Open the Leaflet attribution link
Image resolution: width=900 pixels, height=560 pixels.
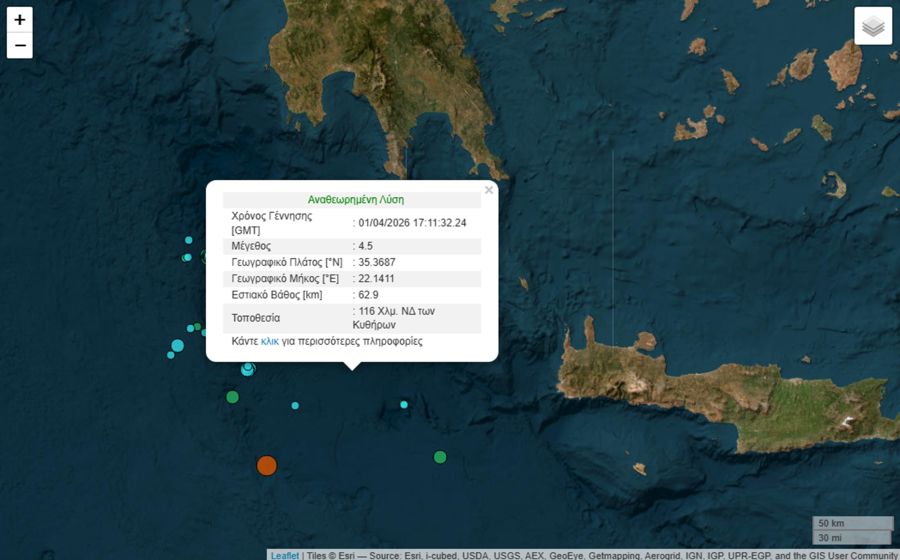(x=285, y=555)
